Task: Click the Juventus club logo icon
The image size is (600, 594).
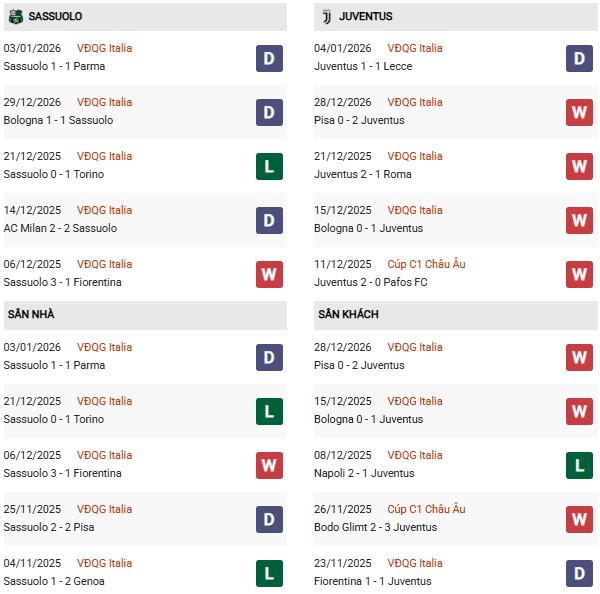Action: click(326, 17)
